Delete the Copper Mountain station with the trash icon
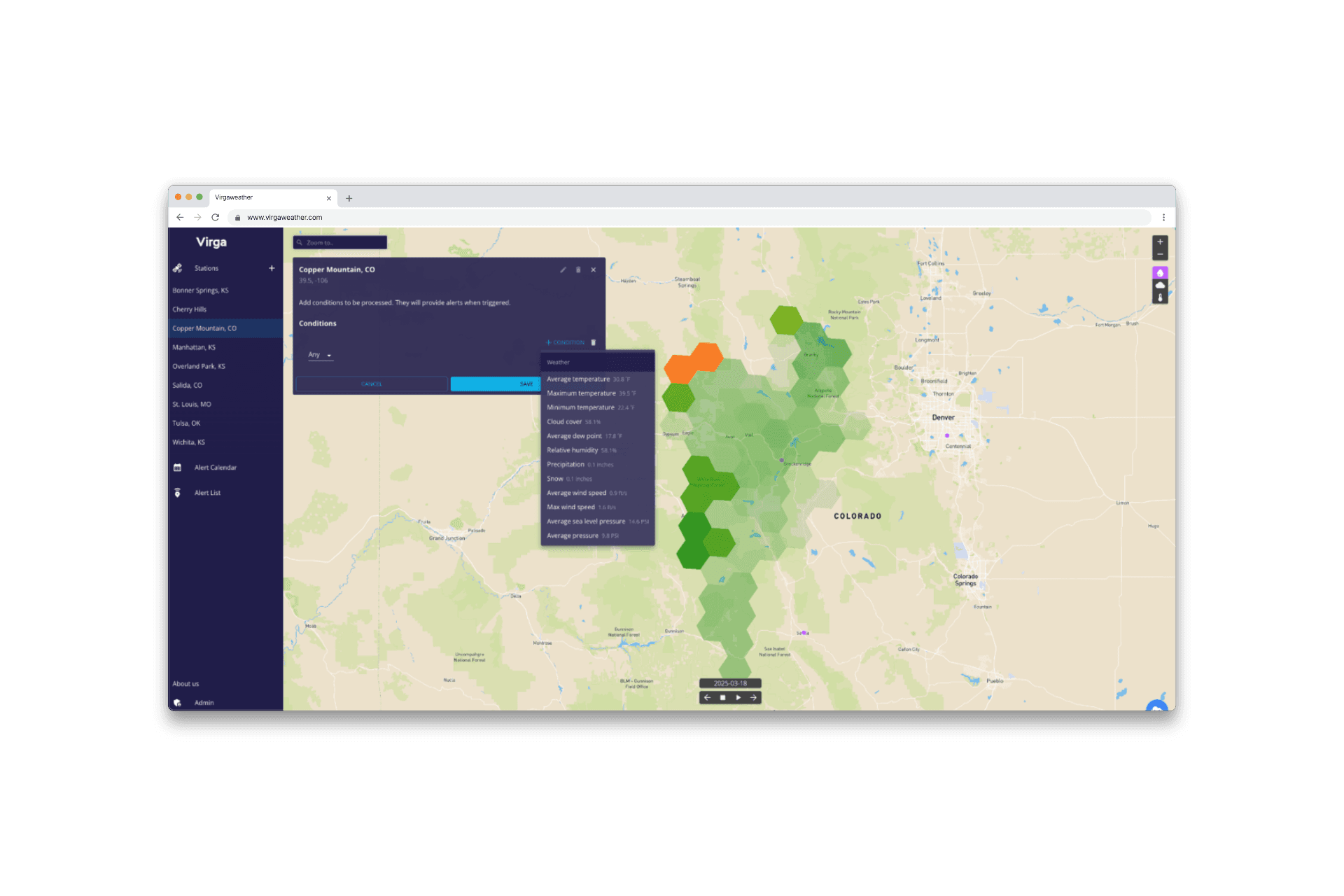1344x896 pixels. click(578, 269)
